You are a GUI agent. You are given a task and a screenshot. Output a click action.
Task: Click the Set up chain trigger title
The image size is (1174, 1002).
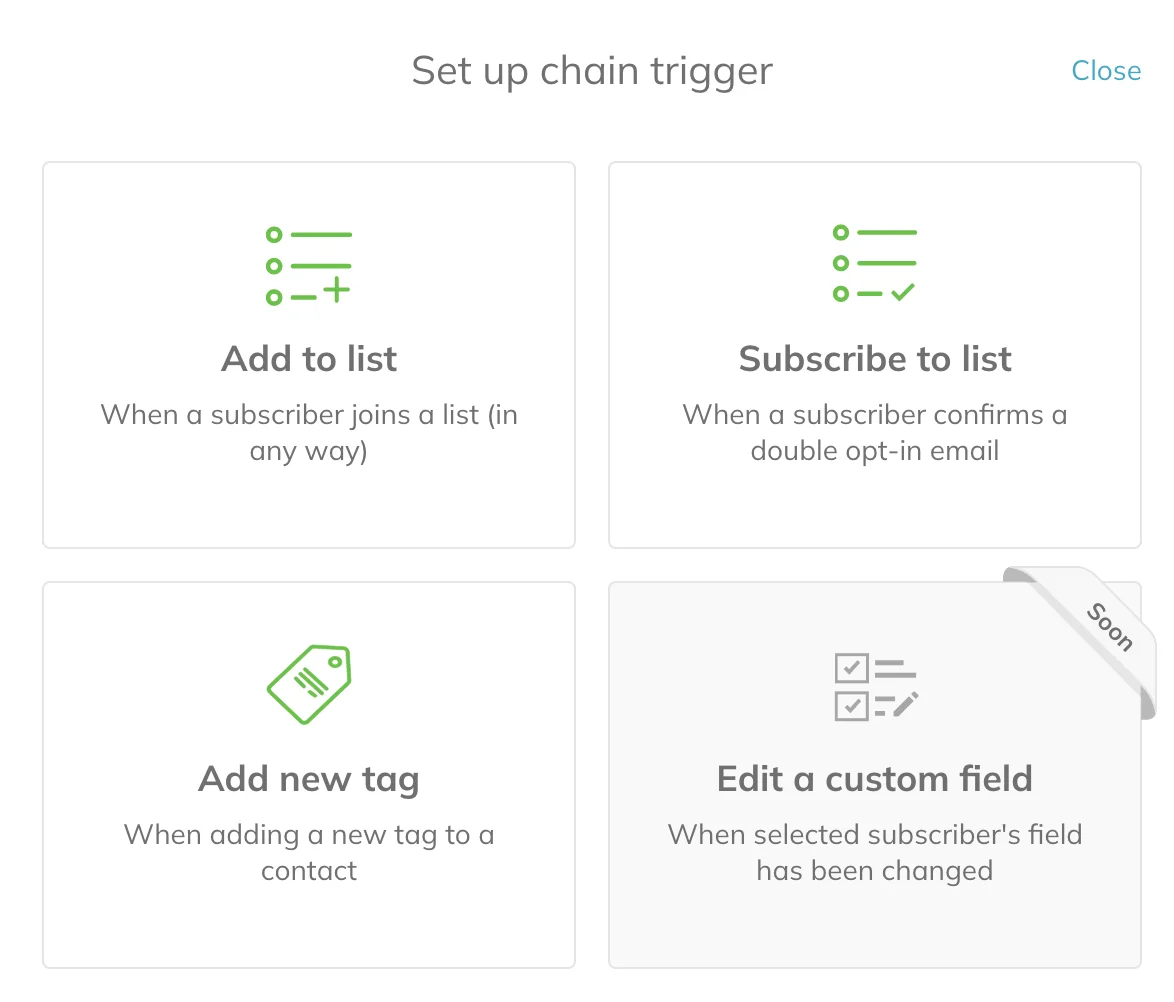click(x=591, y=73)
